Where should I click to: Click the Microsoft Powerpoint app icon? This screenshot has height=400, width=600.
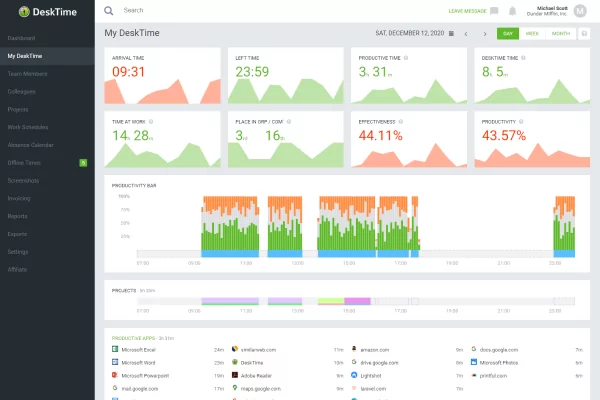click(115, 375)
